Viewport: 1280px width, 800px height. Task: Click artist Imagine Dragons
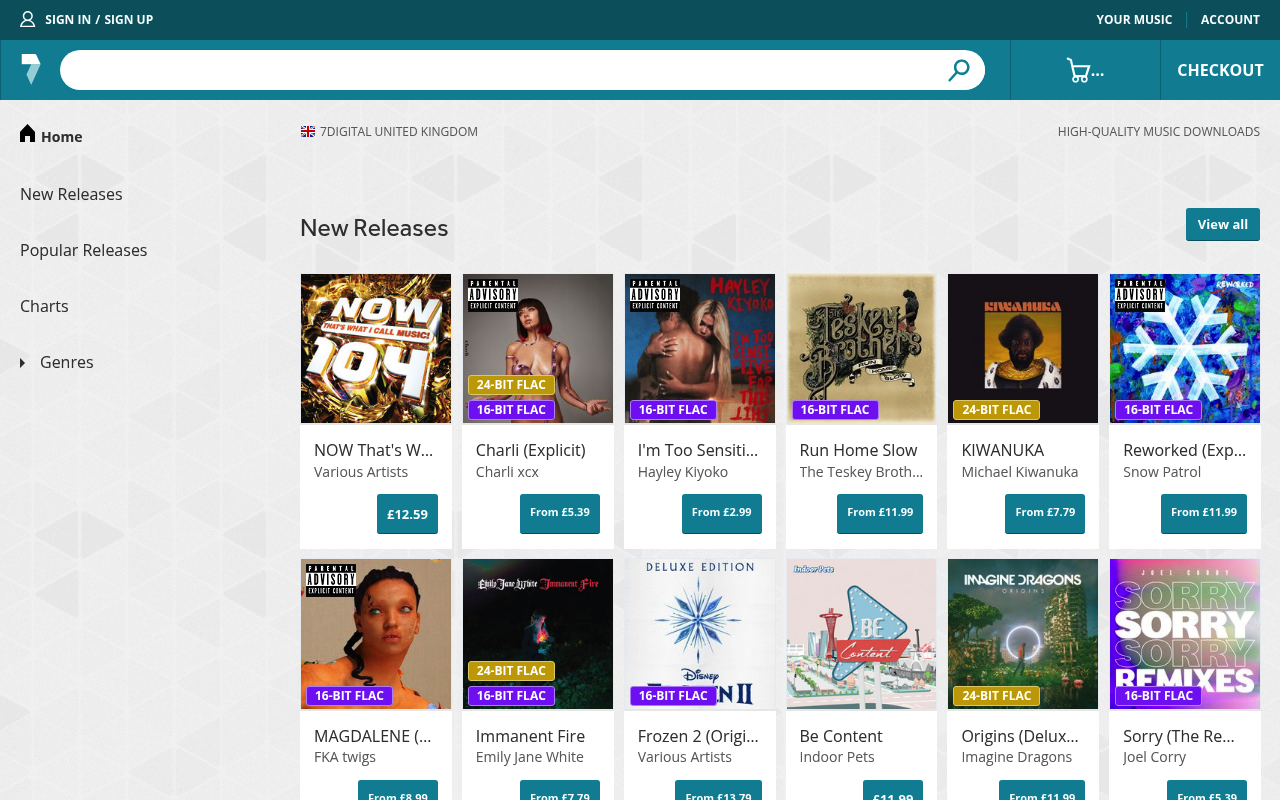(1017, 757)
